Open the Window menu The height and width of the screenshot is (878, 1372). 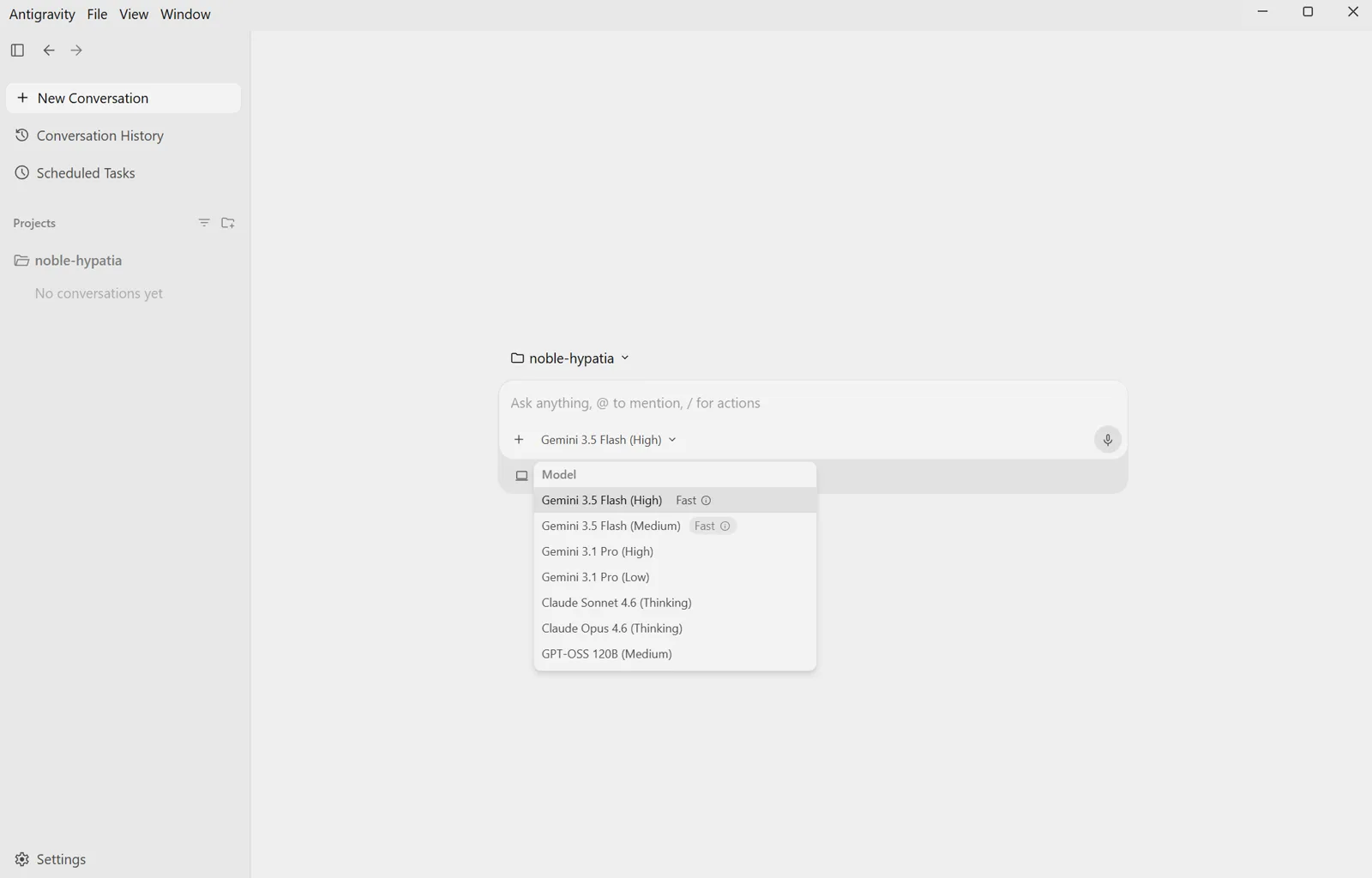pos(185,14)
